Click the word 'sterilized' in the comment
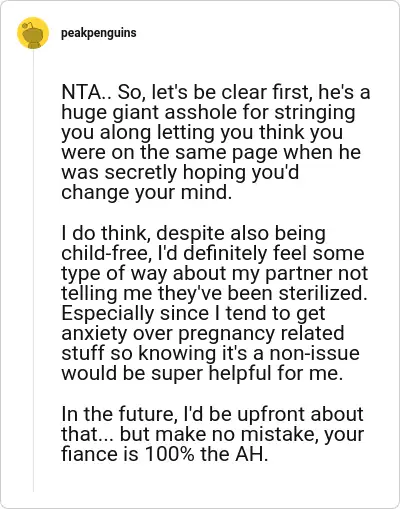Image resolution: width=400 pixels, height=509 pixels. (323, 293)
